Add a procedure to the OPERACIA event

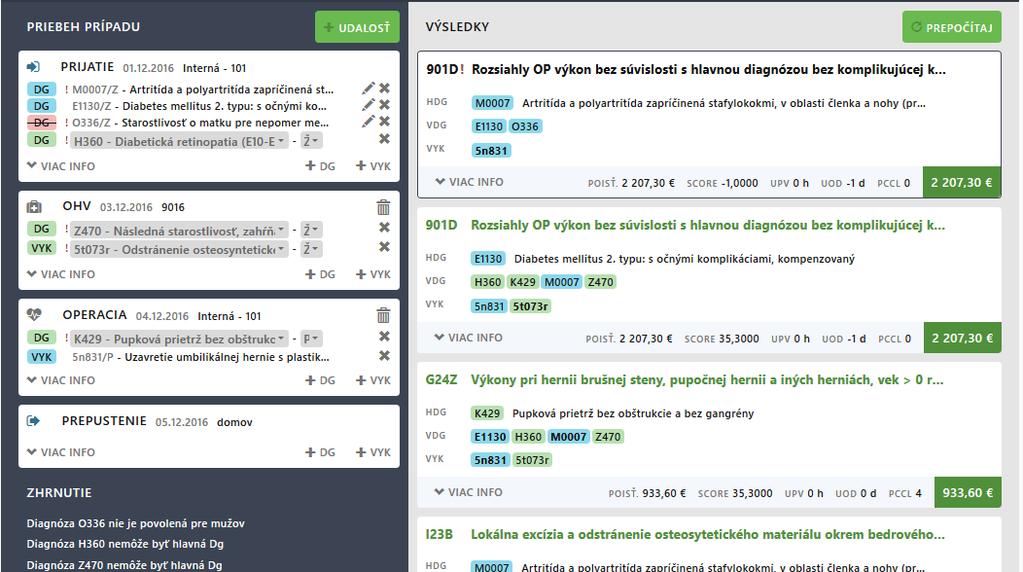click(373, 380)
